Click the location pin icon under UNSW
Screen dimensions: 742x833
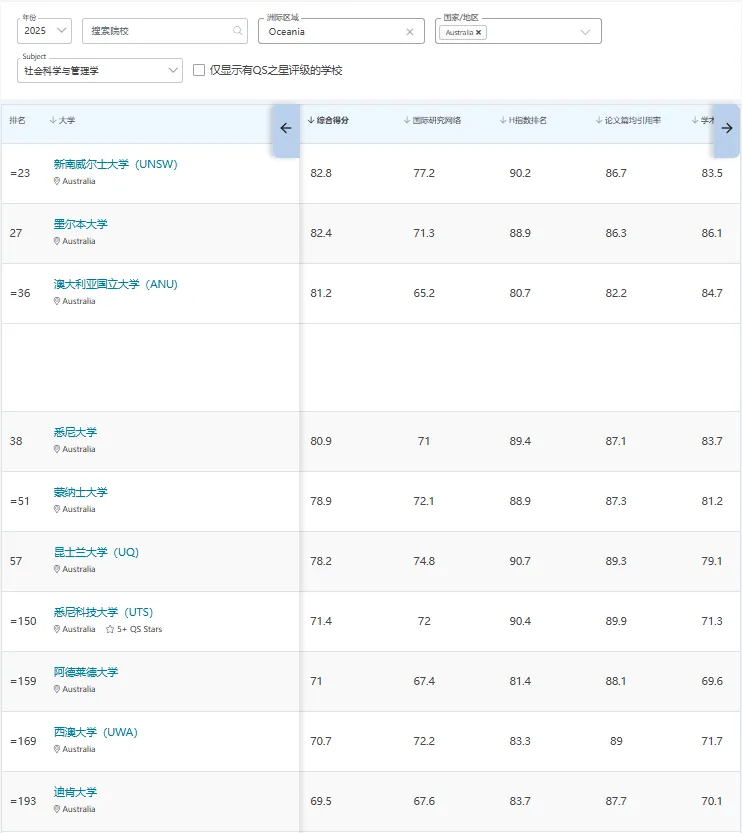coord(57,181)
